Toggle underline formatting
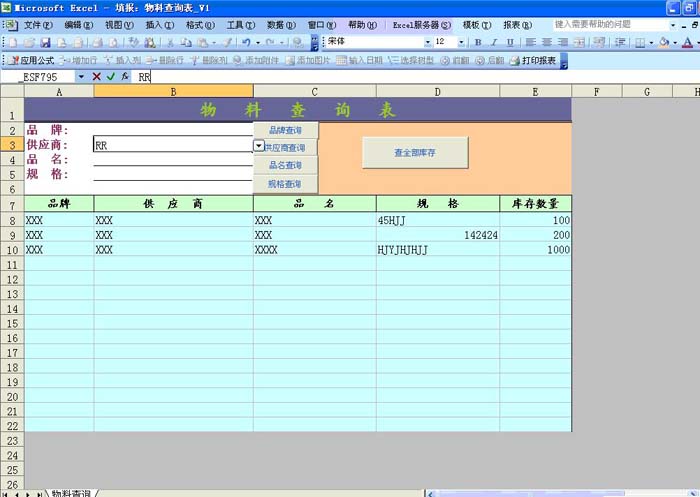 [508, 42]
